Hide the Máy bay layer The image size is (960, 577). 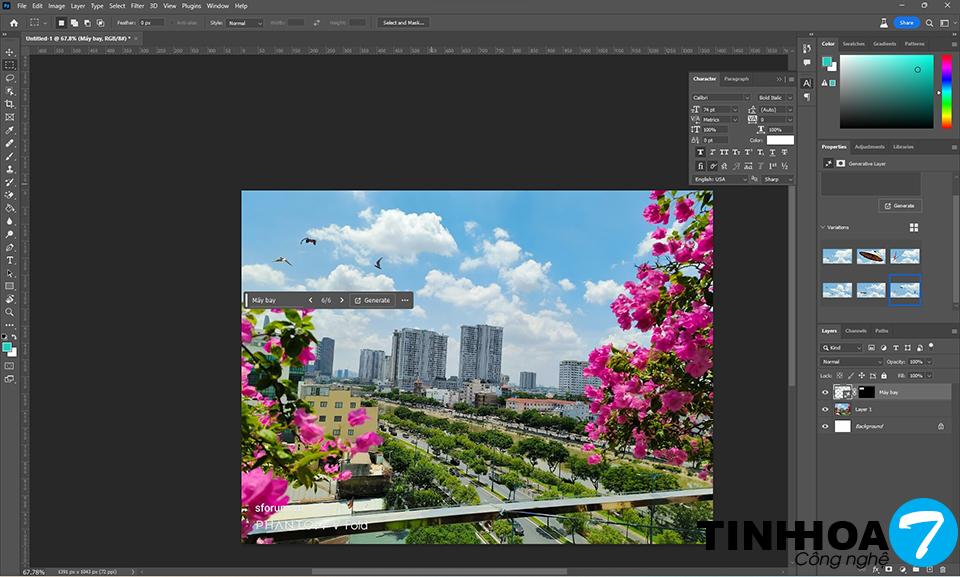(825, 393)
